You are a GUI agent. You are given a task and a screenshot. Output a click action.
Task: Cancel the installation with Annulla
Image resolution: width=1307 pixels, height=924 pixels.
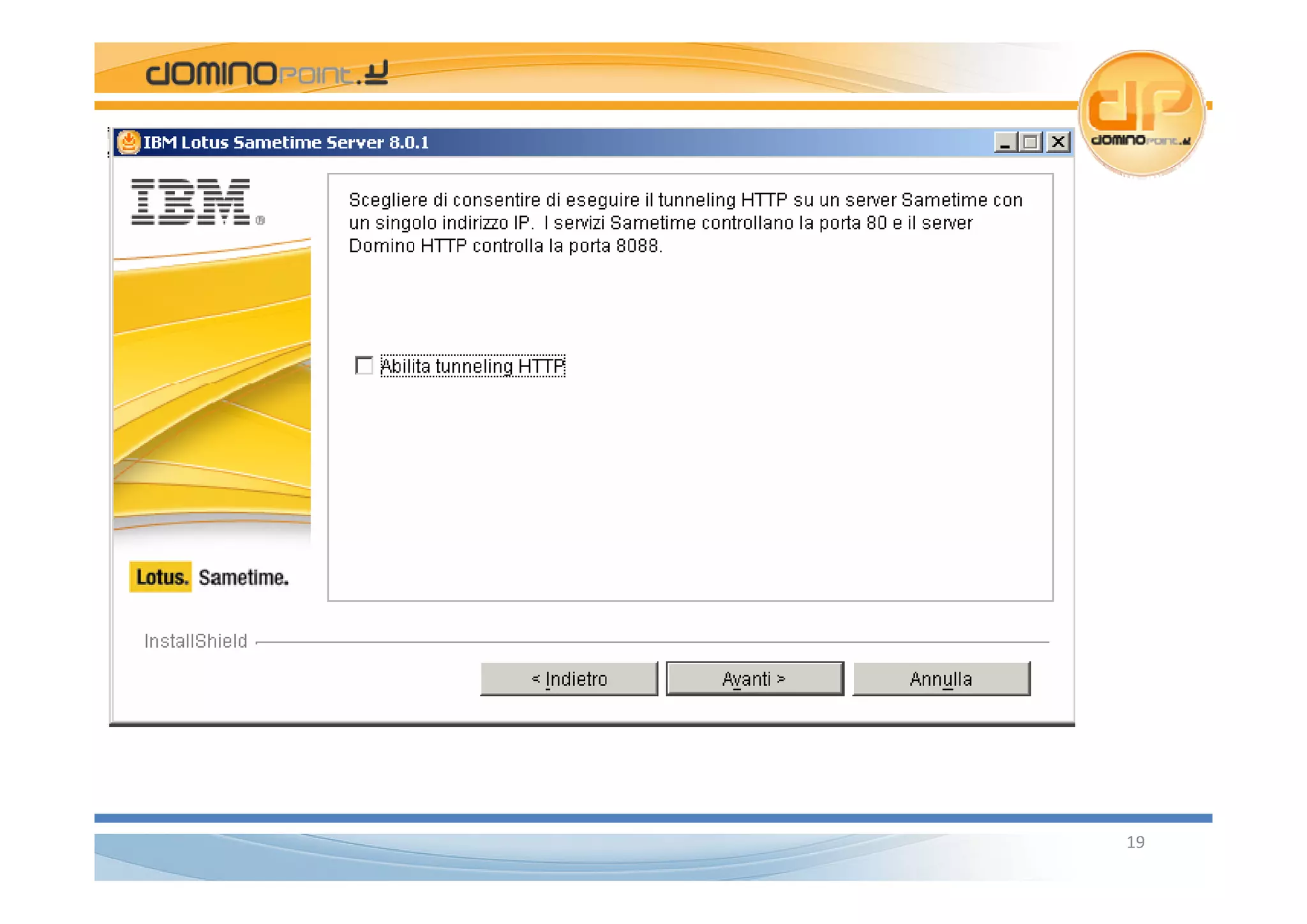point(941,679)
